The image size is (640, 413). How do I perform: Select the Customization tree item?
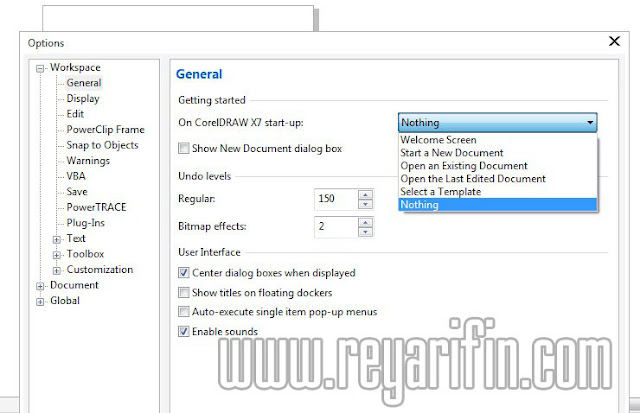point(100,269)
